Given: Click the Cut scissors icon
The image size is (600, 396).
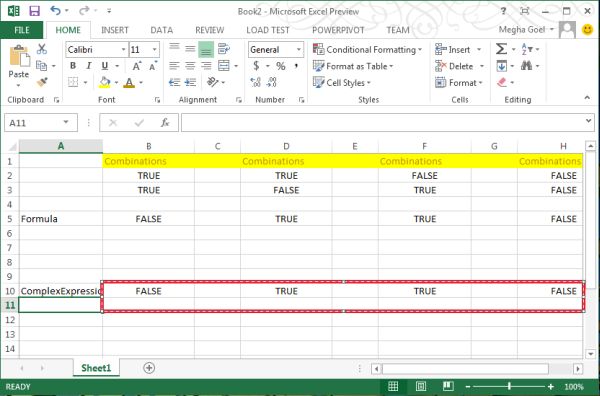Looking at the screenshot, I should tap(42, 49).
